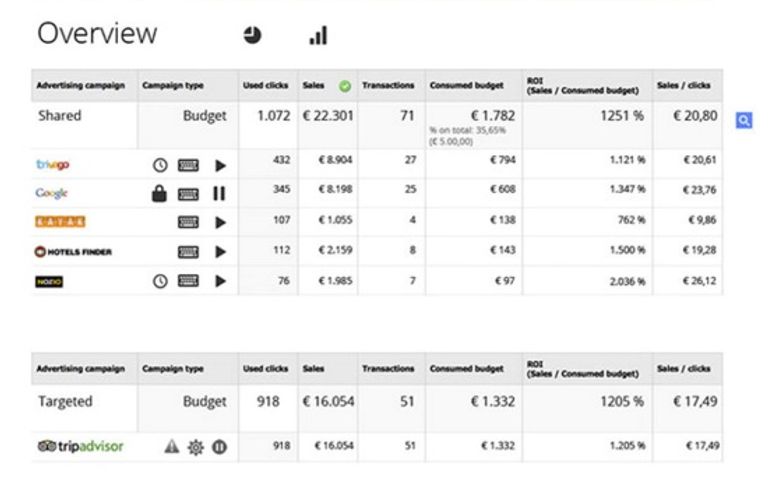The width and height of the screenshot is (768, 480).
Task: Click the clock icon in Nozio row
Action: tap(159, 281)
